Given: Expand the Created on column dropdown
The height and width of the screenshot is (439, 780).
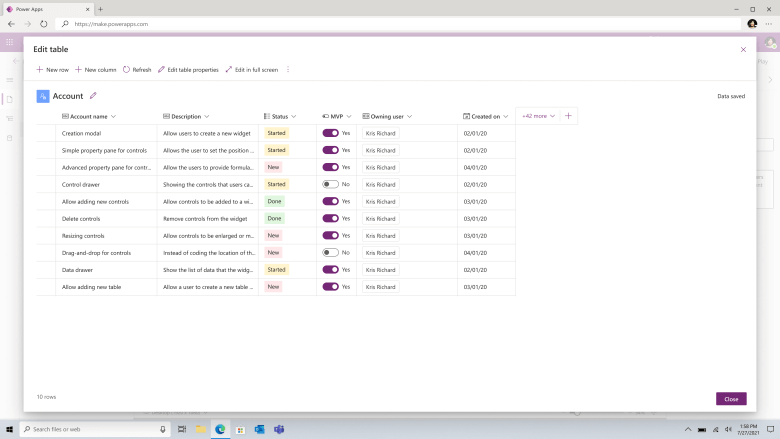Looking at the screenshot, I should coord(506,116).
